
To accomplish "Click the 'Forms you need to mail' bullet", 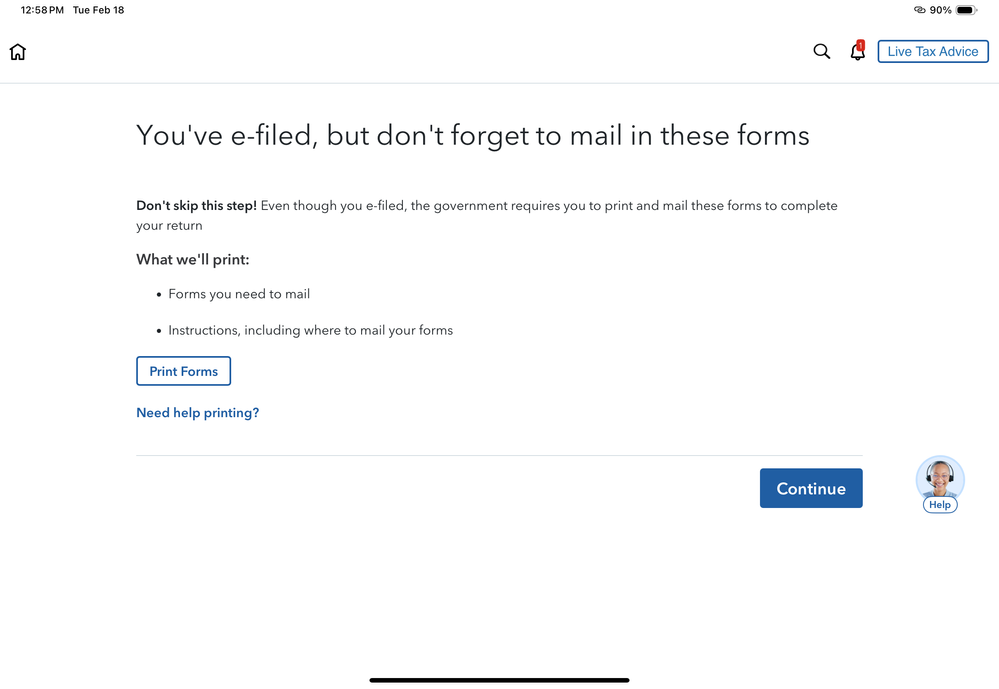I will tap(239, 294).
